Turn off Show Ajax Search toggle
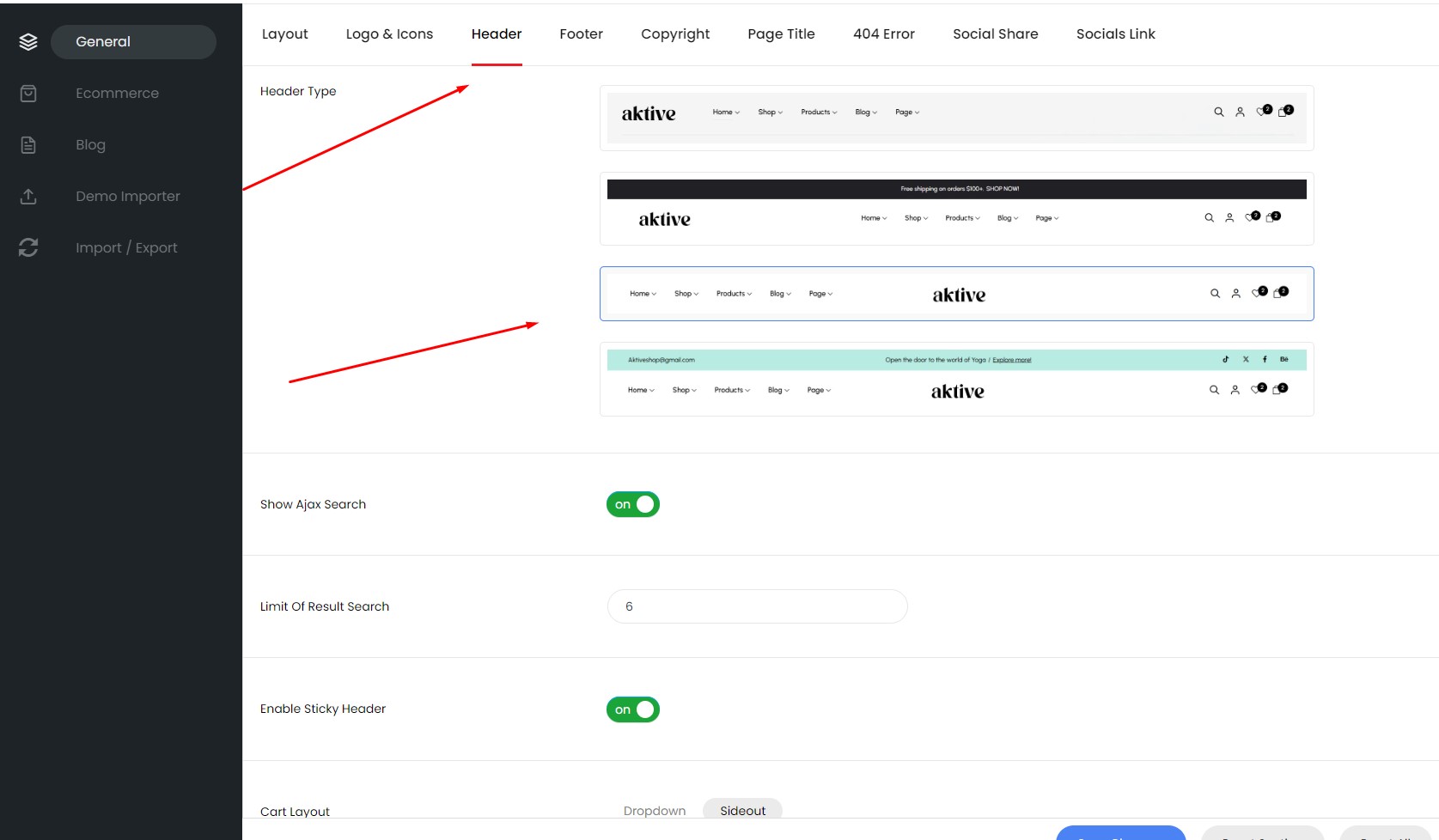The width and height of the screenshot is (1439, 840). (x=633, y=504)
